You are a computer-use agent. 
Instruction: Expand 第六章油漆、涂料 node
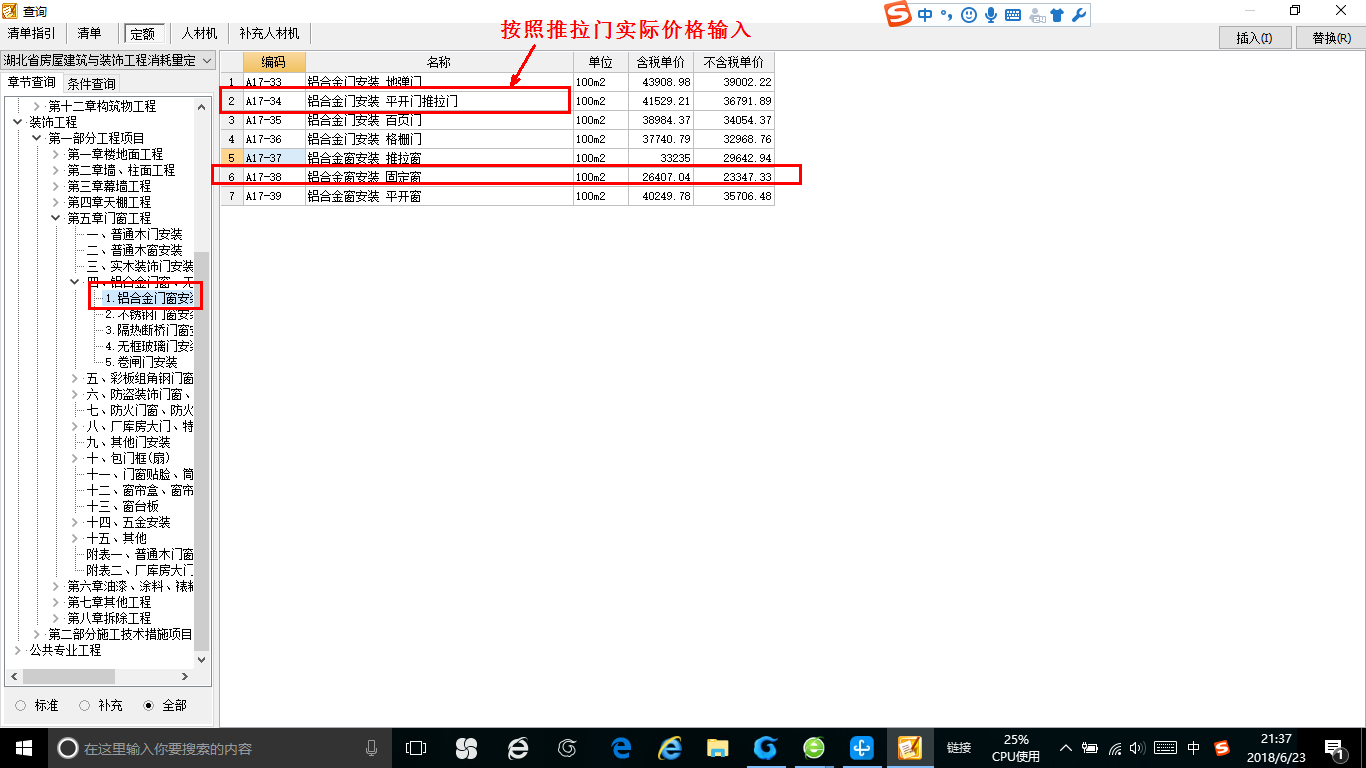click(56, 586)
